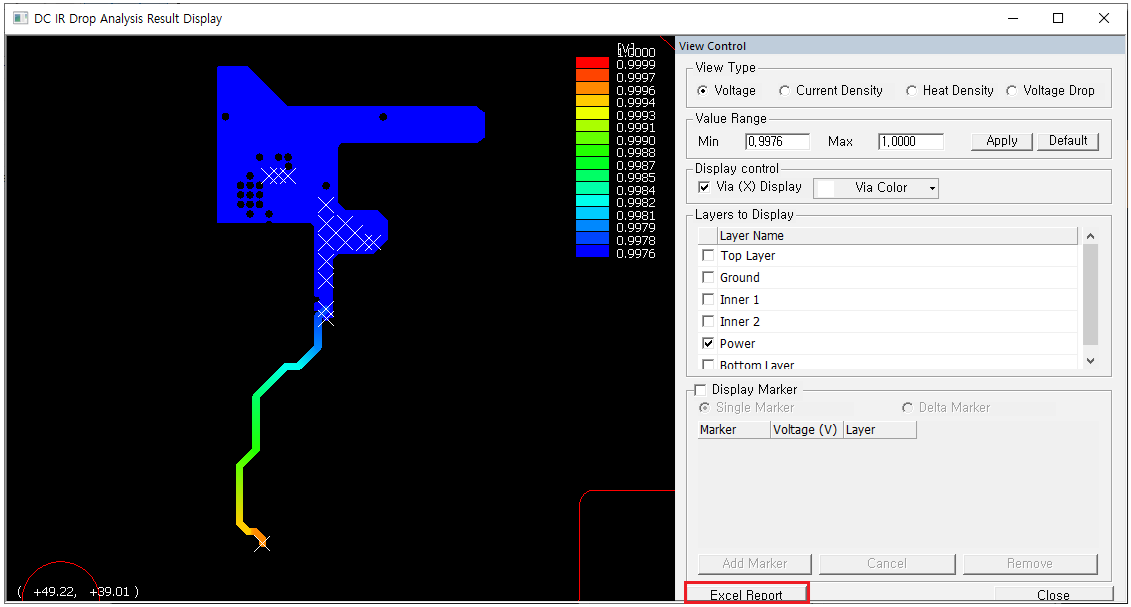Reset range with Default button
The width and height of the screenshot is (1131, 607).
tap(1067, 141)
